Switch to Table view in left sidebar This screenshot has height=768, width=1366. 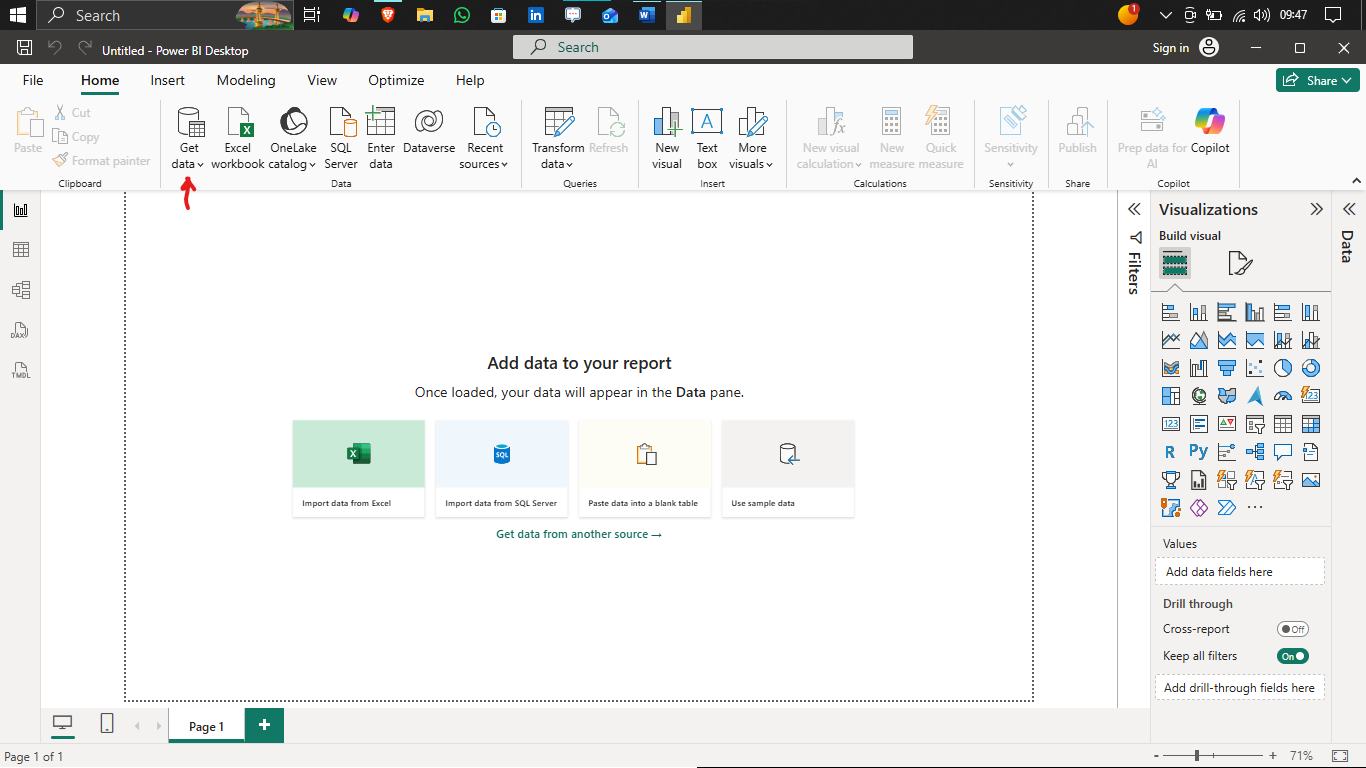(x=20, y=250)
